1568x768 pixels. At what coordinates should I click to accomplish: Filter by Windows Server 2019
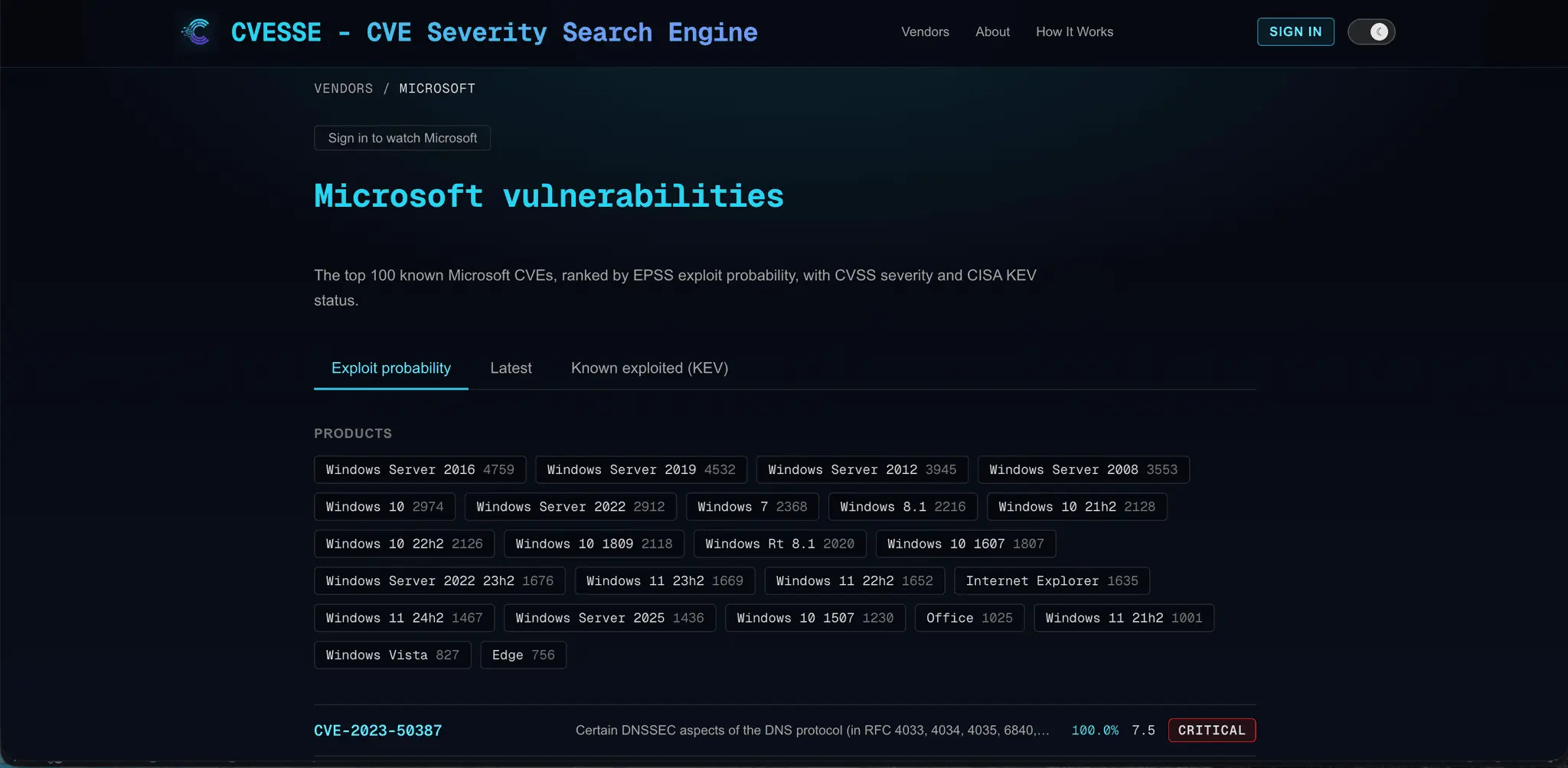641,469
